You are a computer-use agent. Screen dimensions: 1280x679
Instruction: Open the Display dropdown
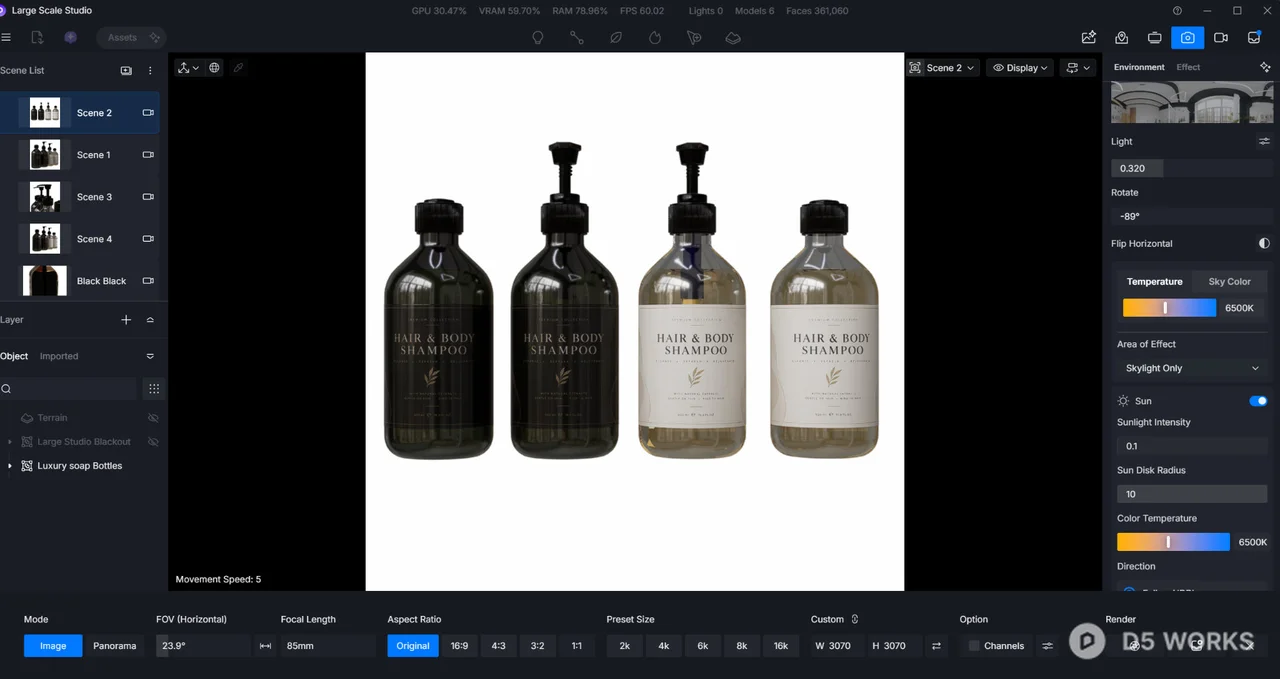point(1020,68)
